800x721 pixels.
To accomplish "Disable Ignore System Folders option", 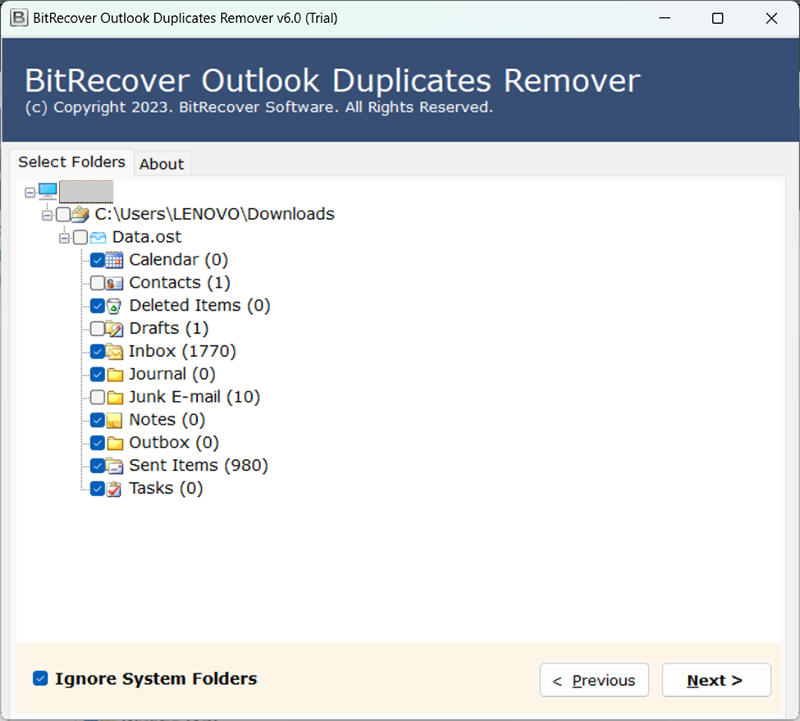I will [40, 679].
